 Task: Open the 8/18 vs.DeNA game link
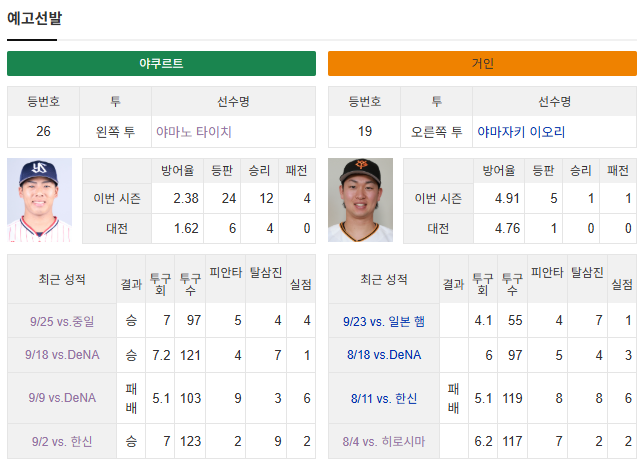384,355
